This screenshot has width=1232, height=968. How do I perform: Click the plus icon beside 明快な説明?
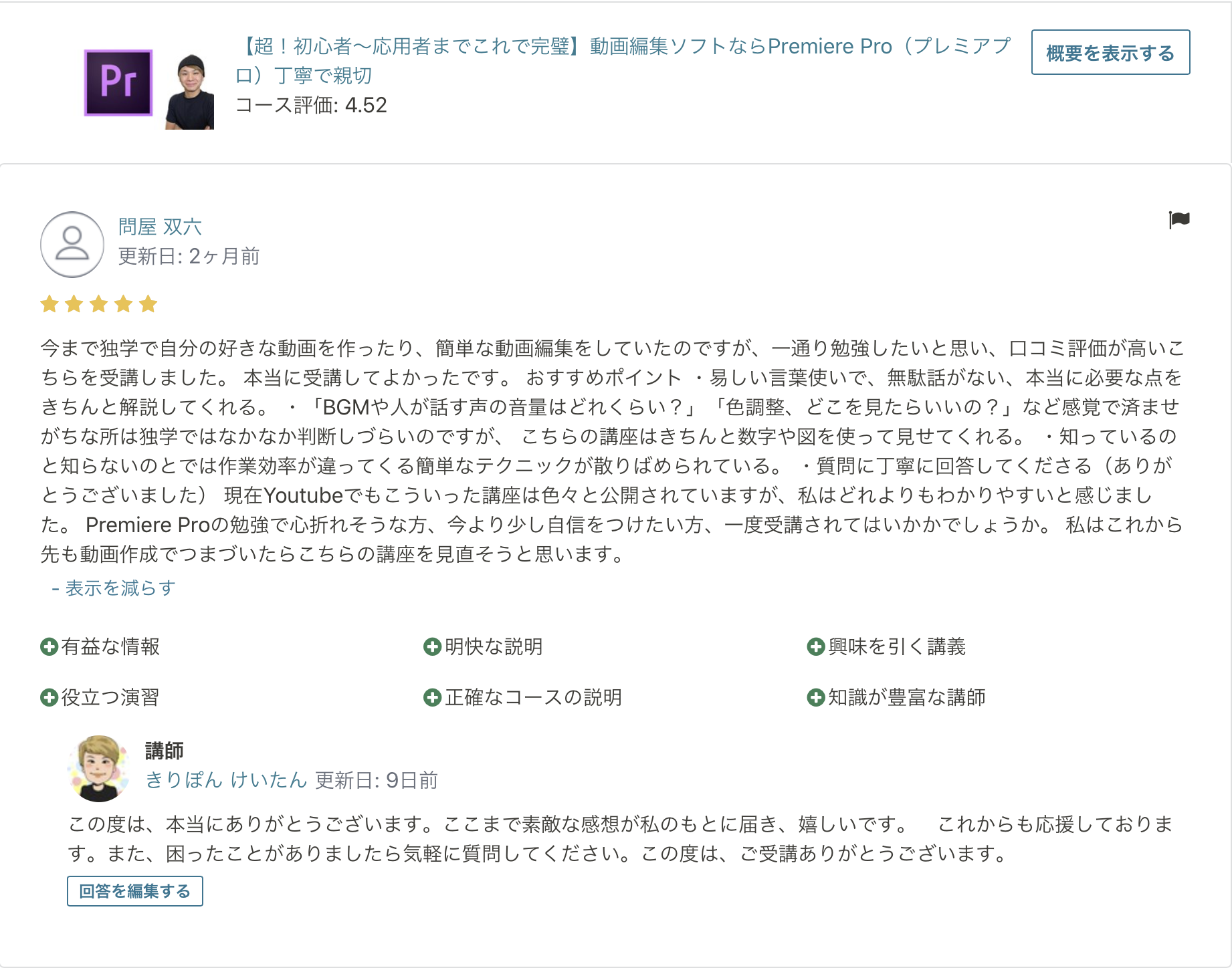click(432, 646)
